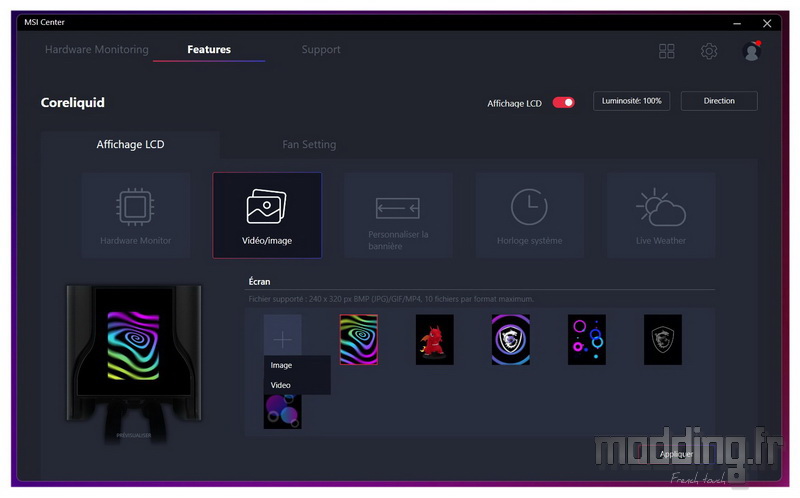Click the Écran section label
Image resolution: width=800 pixels, height=498 pixels.
click(x=259, y=282)
